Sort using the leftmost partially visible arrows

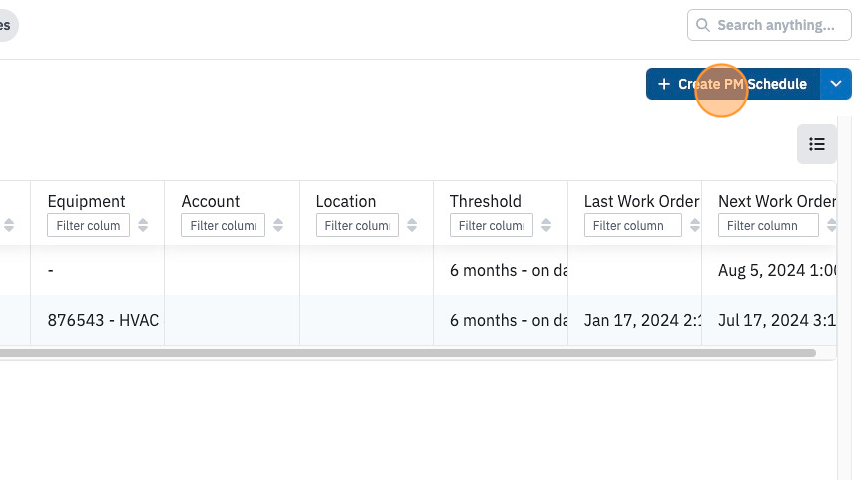tap(9, 225)
